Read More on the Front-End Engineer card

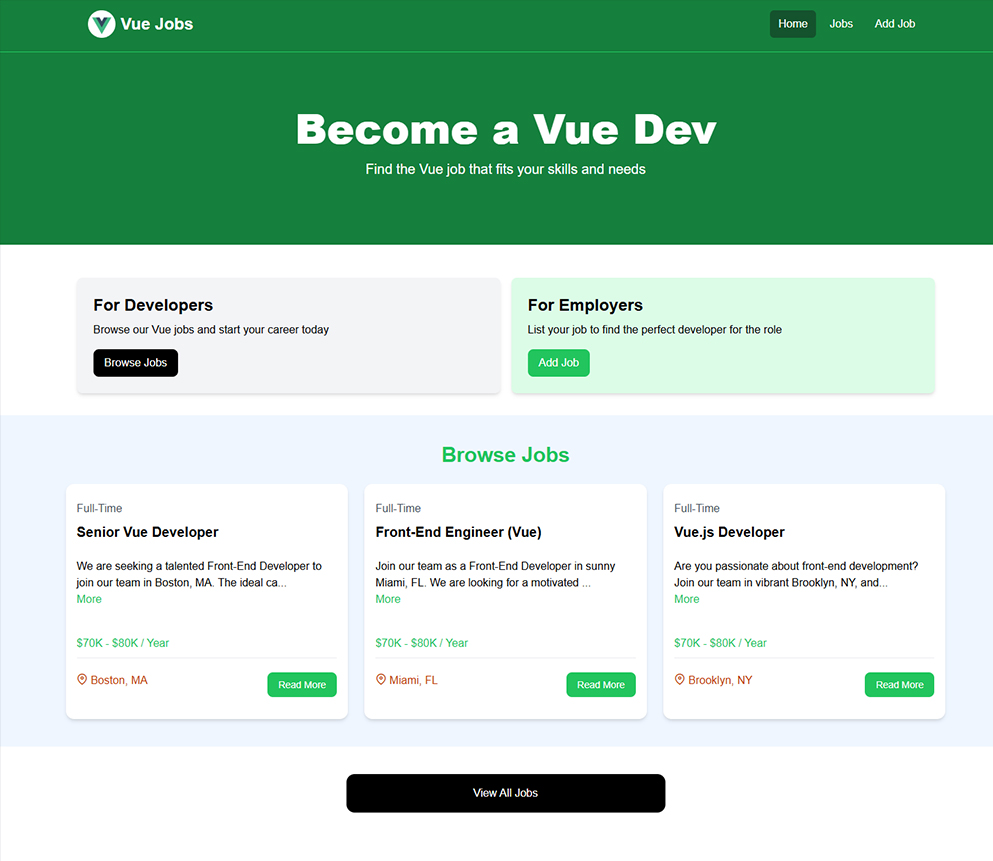point(601,684)
